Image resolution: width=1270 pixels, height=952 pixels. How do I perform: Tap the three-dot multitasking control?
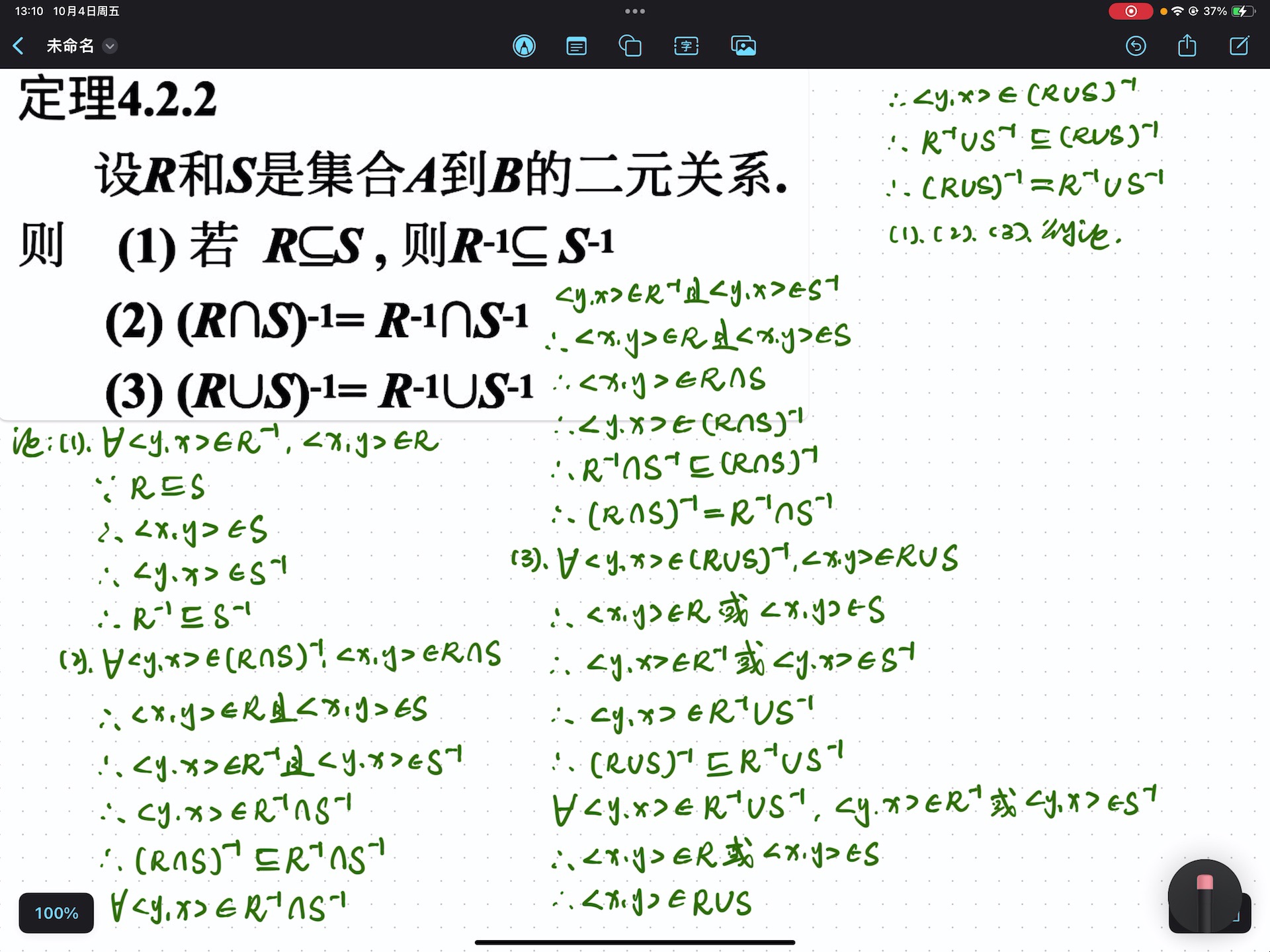(x=635, y=11)
